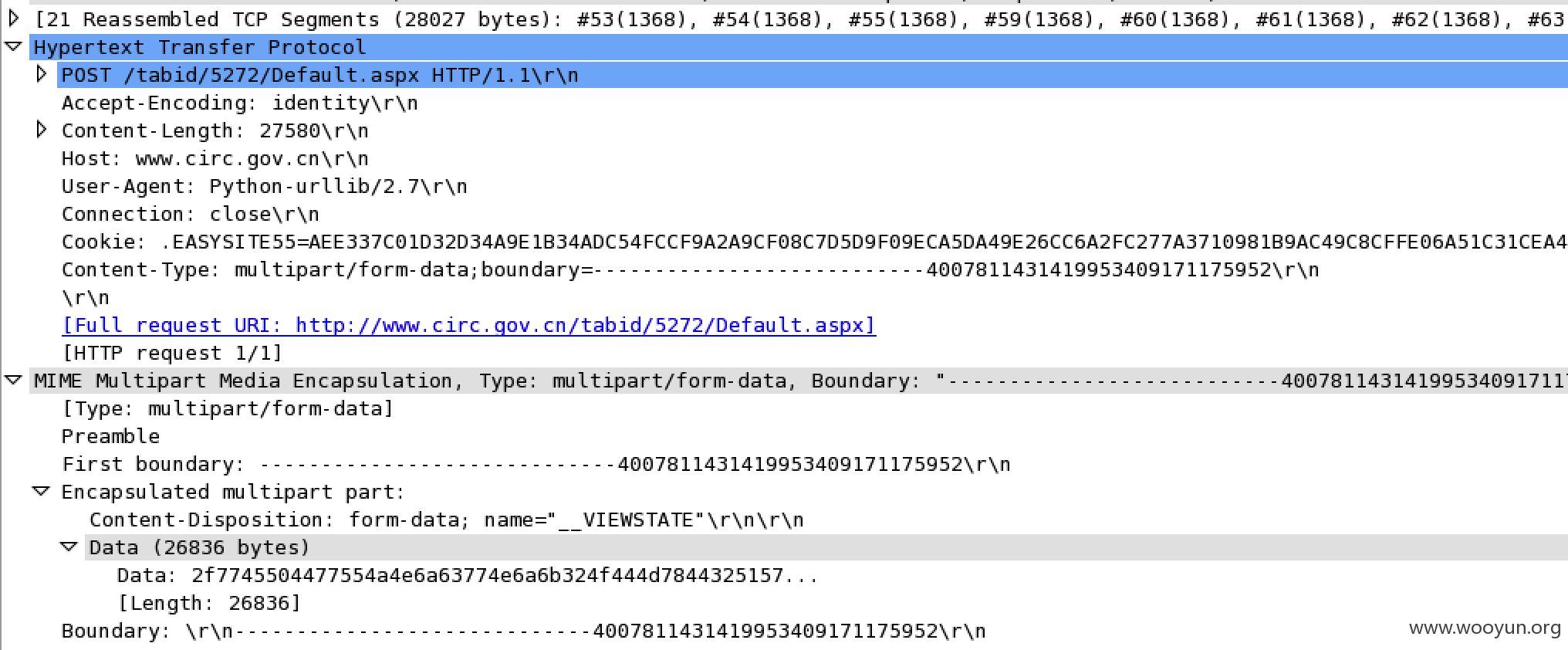This screenshot has height=650, width=1568.
Task: Expand the Content-Length: 27580 field
Action: click(42, 130)
